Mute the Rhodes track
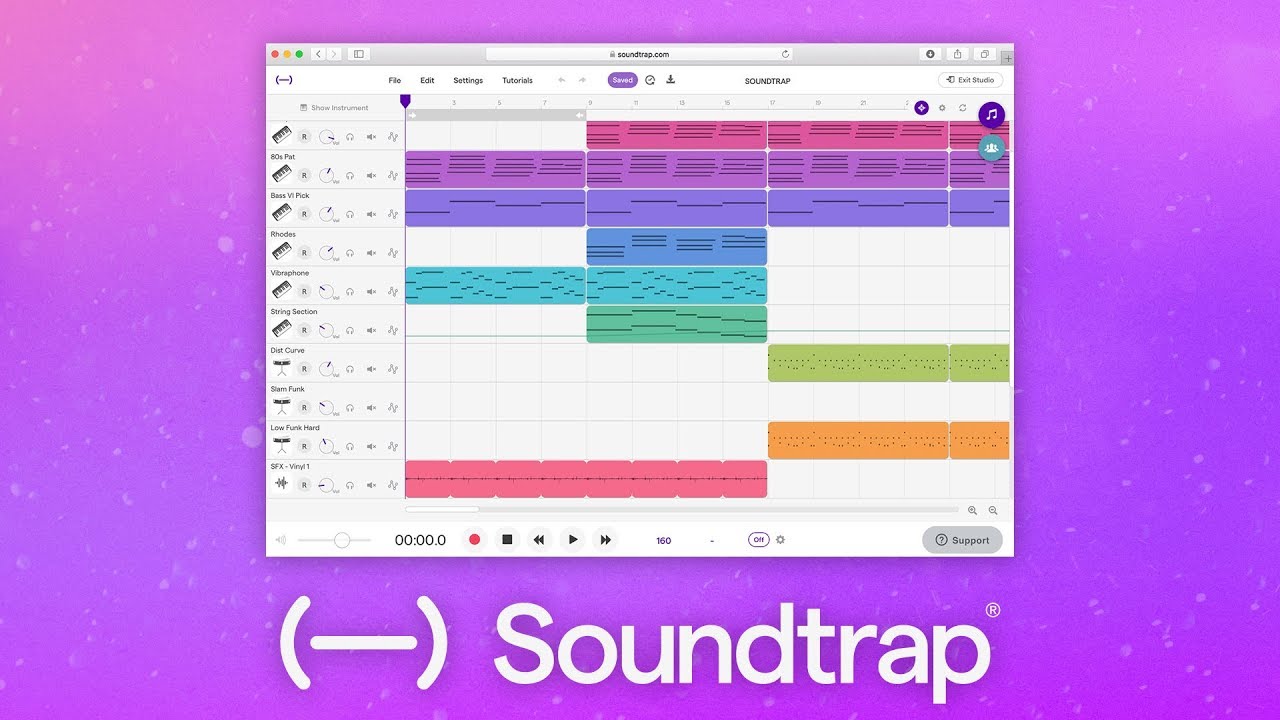This screenshot has height=720, width=1280. [371, 253]
